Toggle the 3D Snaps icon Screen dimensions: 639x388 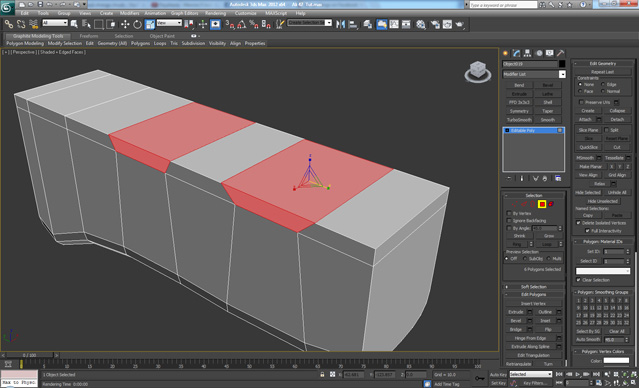230,24
